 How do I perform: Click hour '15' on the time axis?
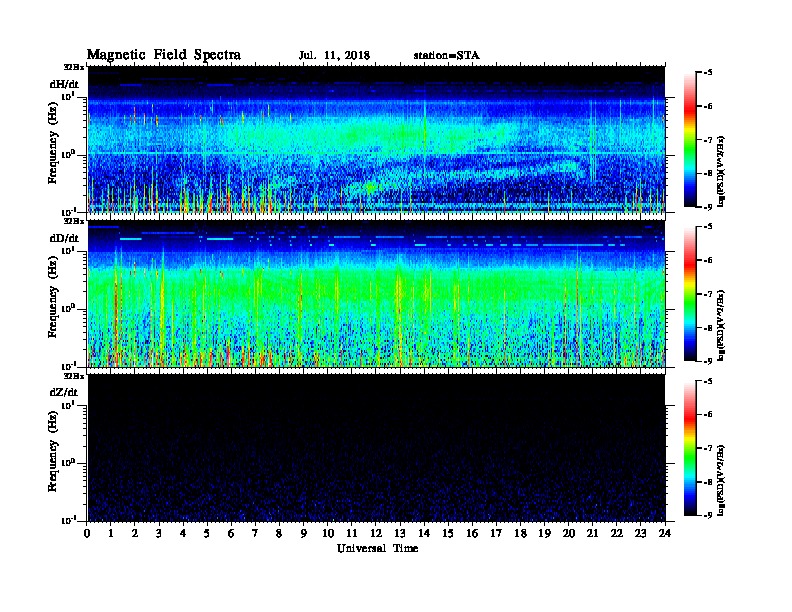point(448,534)
